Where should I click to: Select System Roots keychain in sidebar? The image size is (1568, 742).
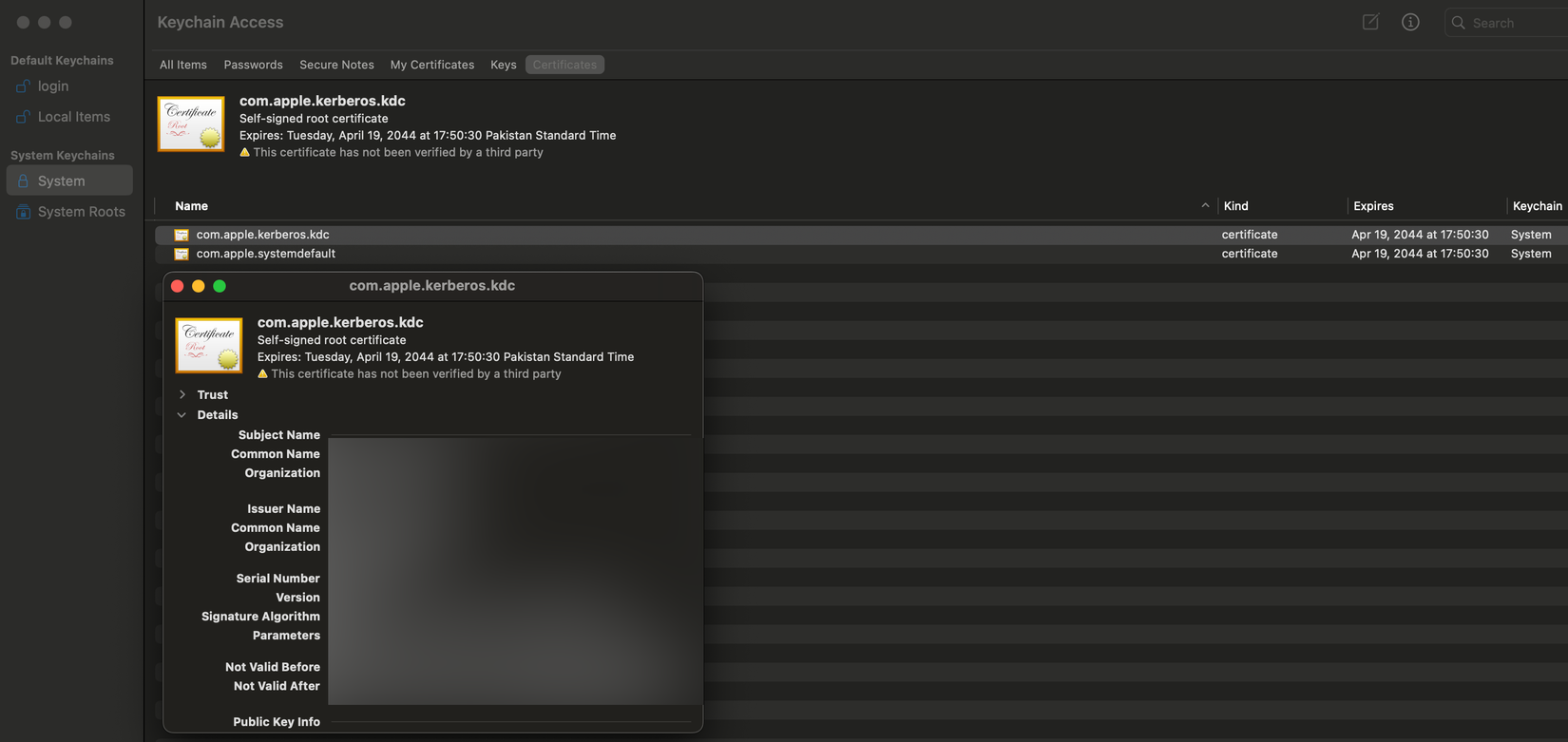[69, 212]
